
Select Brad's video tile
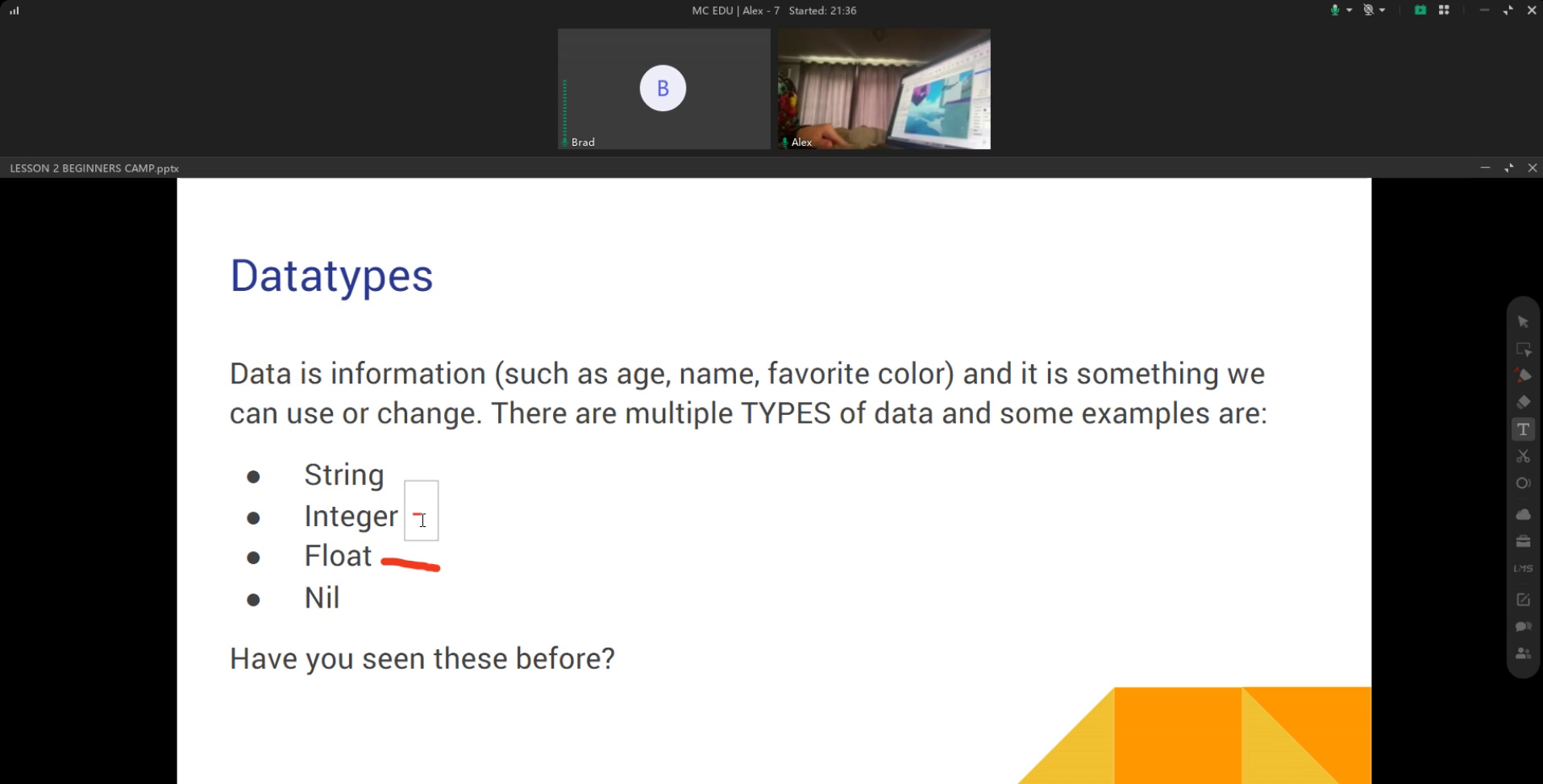[663, 89]
